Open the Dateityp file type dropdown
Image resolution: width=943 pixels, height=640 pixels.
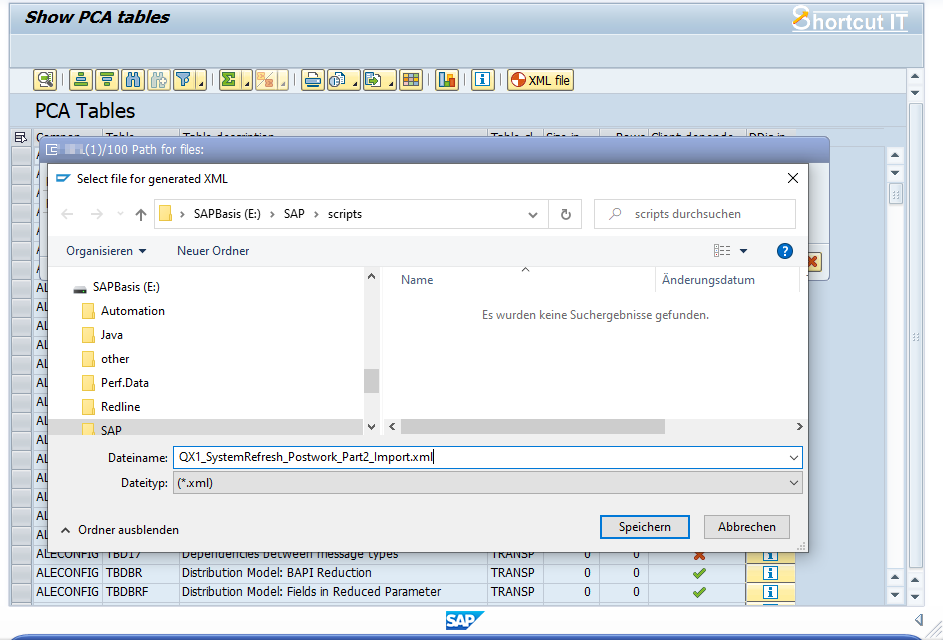(792, 482)
